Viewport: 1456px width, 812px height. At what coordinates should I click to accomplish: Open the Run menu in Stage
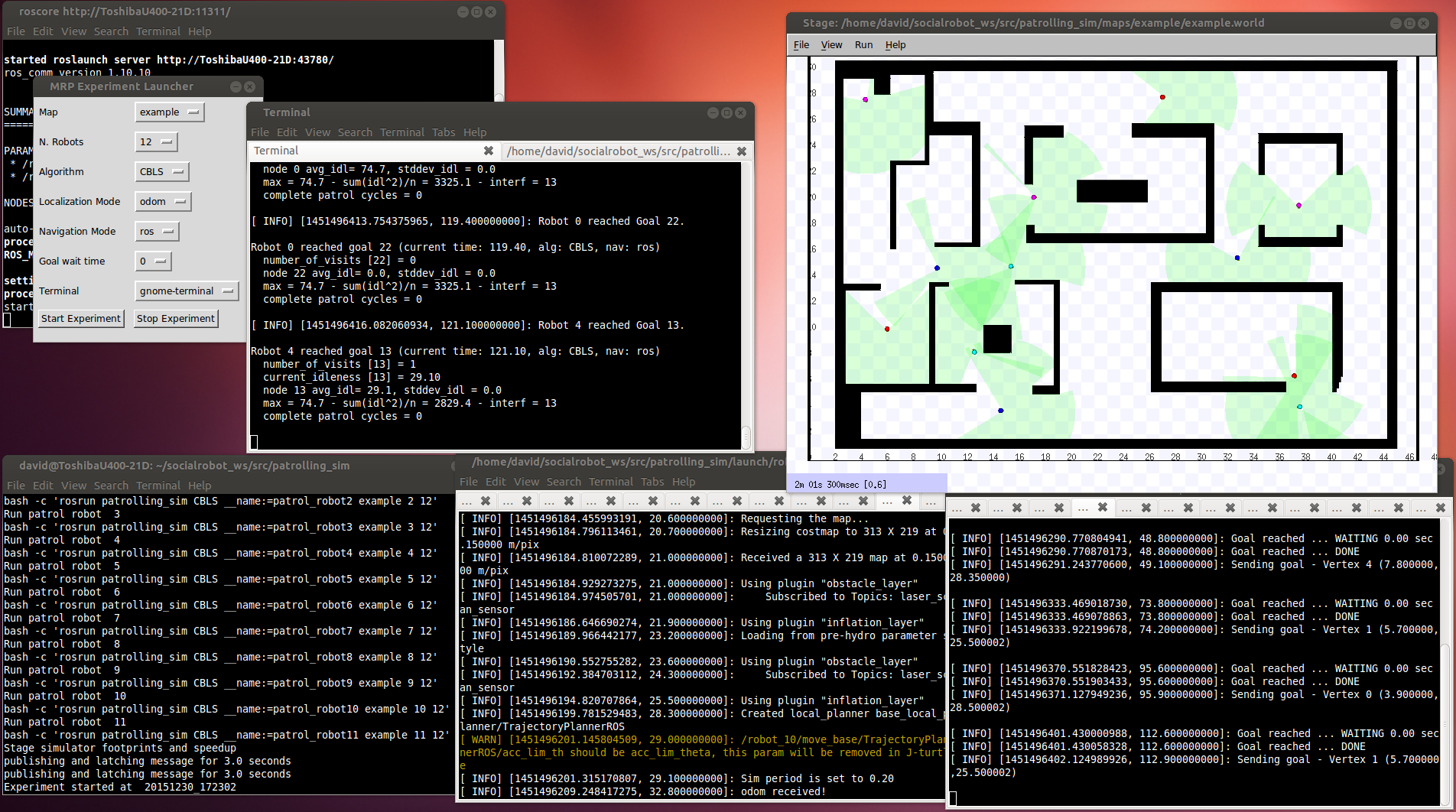(863, 45)
